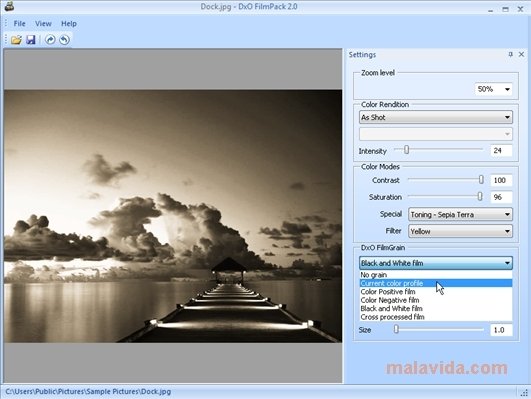Click the Contrast slider handle

pos(481,180)
